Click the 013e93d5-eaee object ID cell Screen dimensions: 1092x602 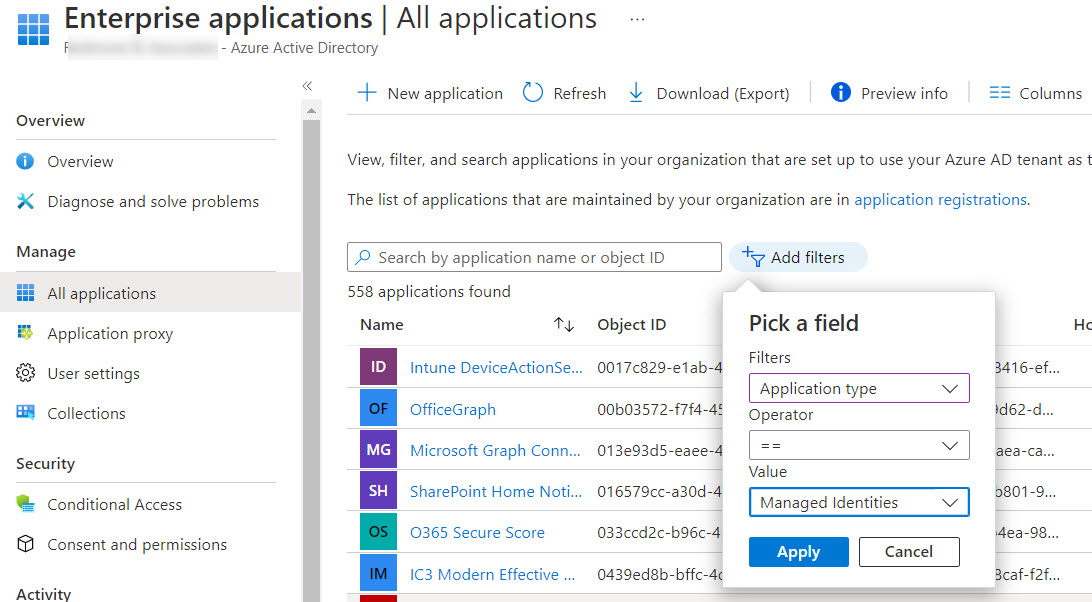tap(660, 450)
